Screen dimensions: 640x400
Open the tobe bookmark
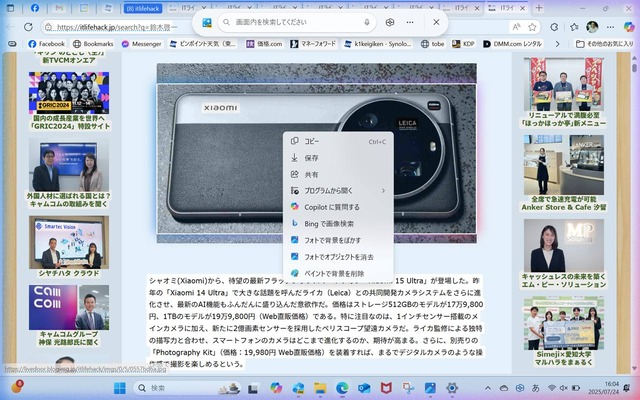432,44
